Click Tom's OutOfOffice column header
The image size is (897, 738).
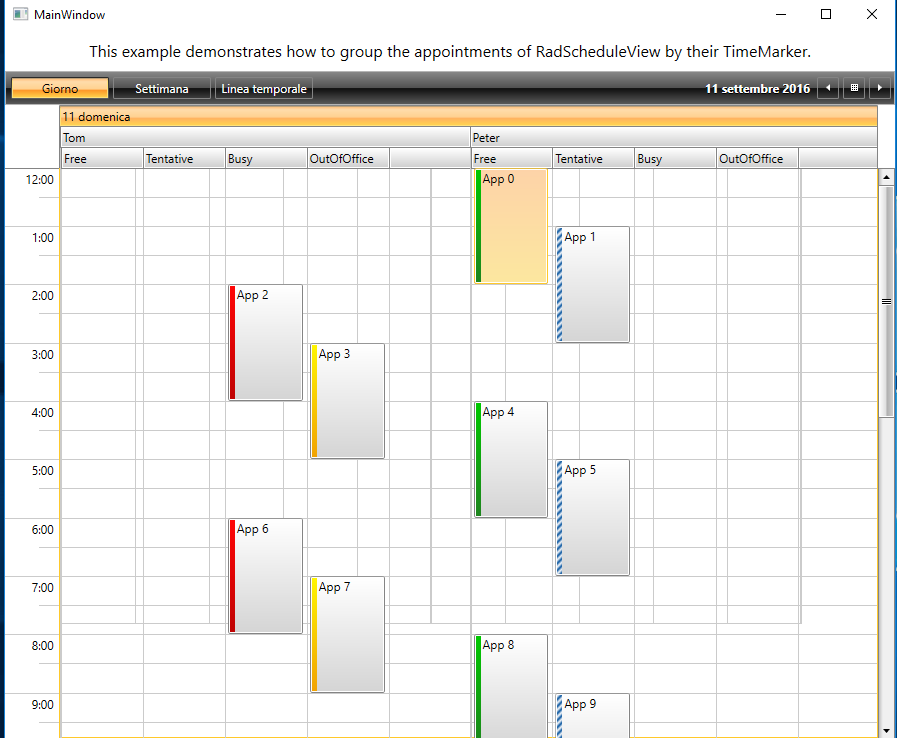(348, 158)
